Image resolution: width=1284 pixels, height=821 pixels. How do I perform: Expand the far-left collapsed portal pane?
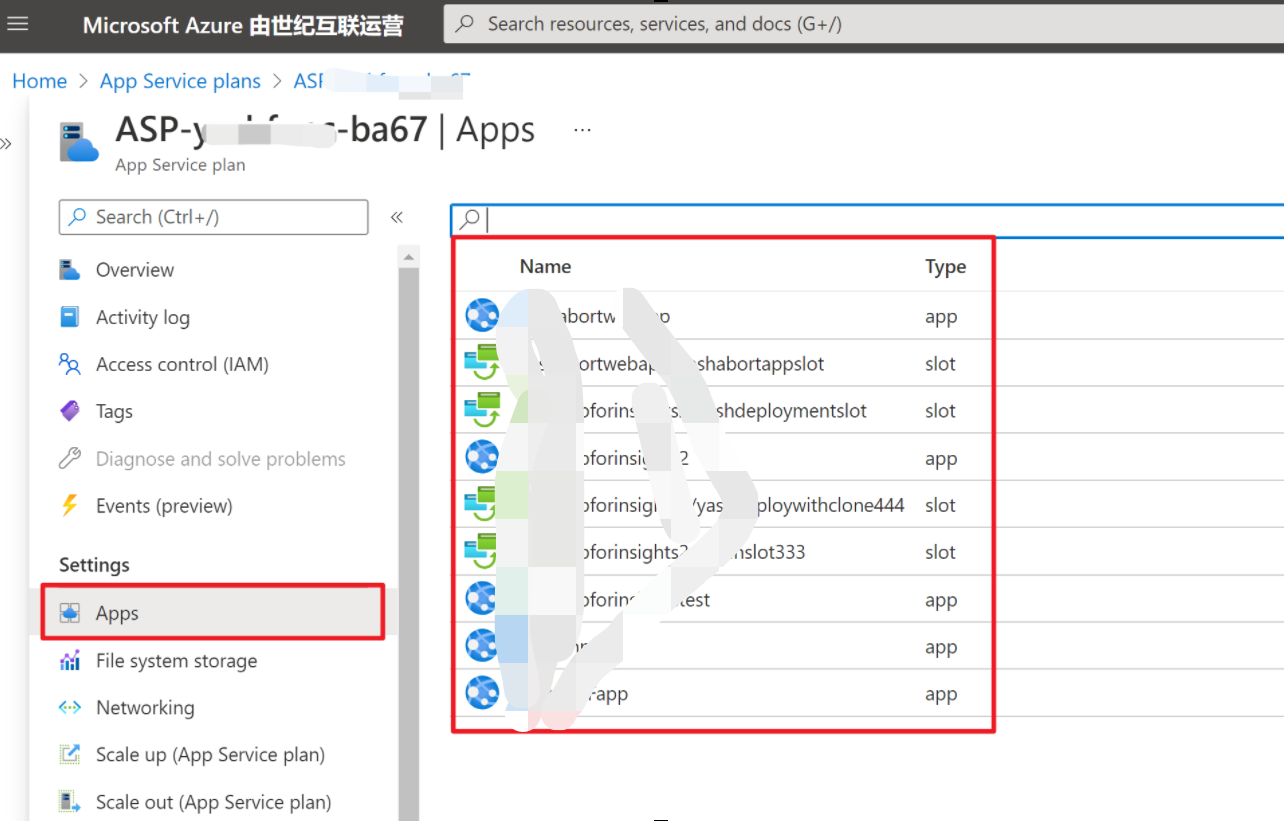(7, 144)
